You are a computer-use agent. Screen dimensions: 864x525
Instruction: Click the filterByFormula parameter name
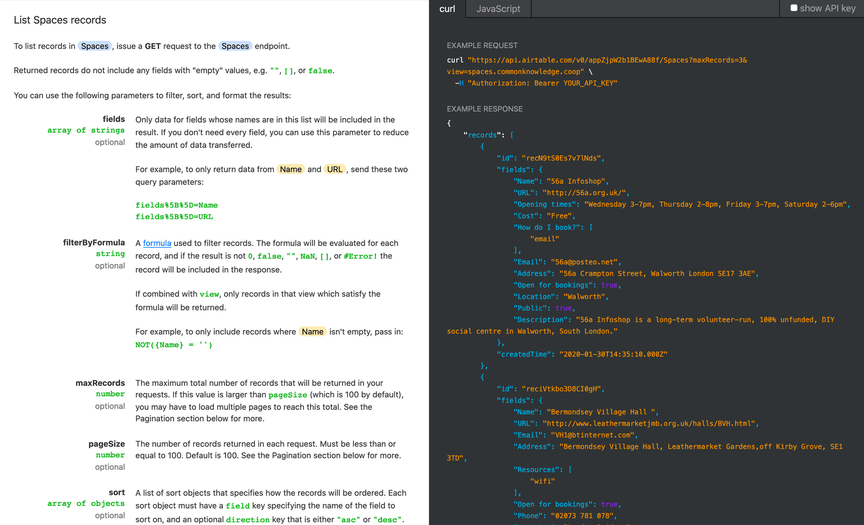pos(94,243)
